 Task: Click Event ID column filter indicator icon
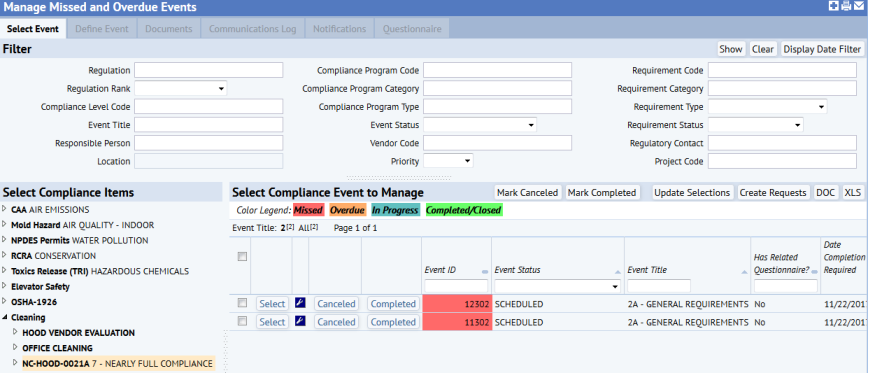point(485,272)
